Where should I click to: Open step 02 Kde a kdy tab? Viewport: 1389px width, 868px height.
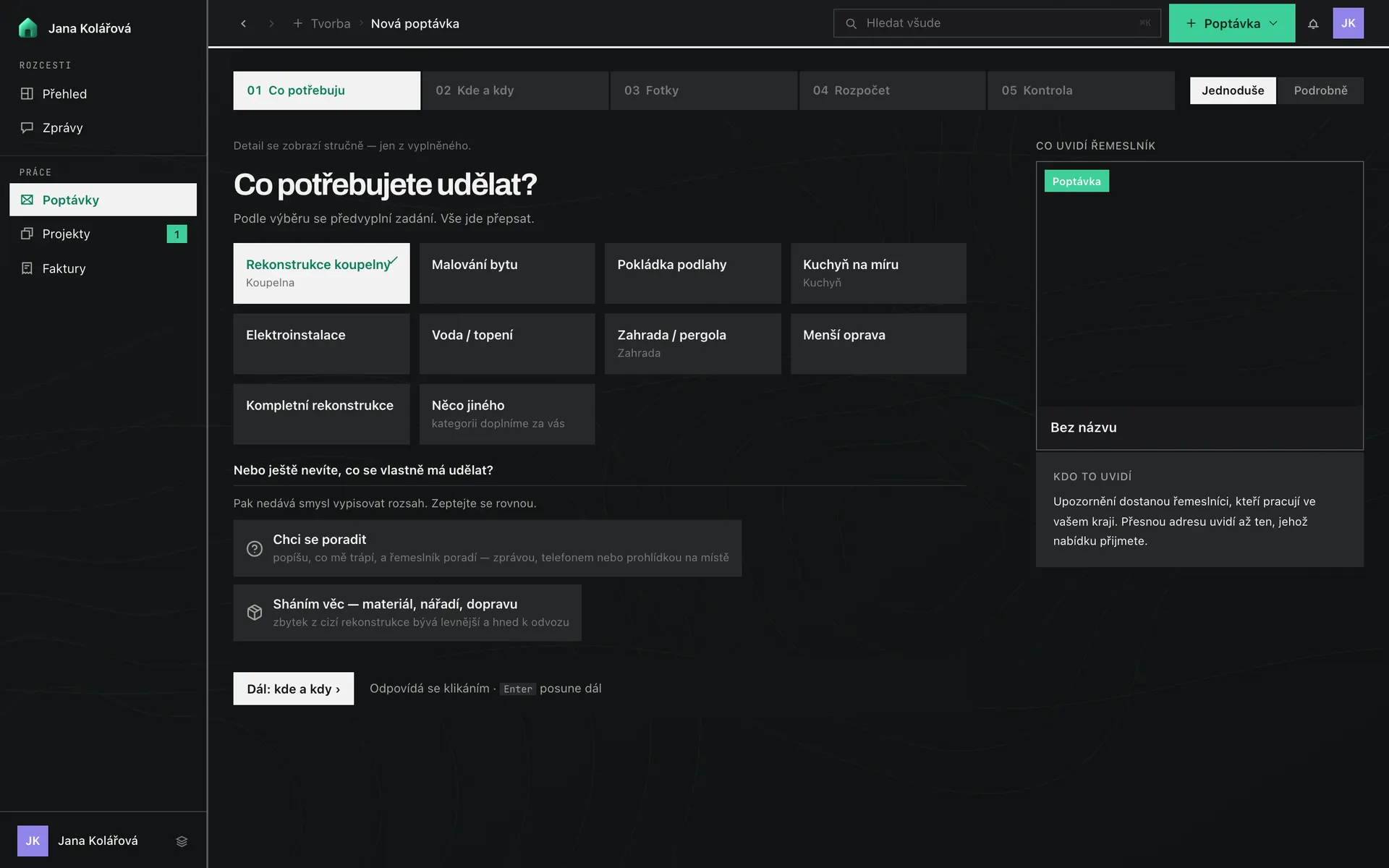coord(515,90)
